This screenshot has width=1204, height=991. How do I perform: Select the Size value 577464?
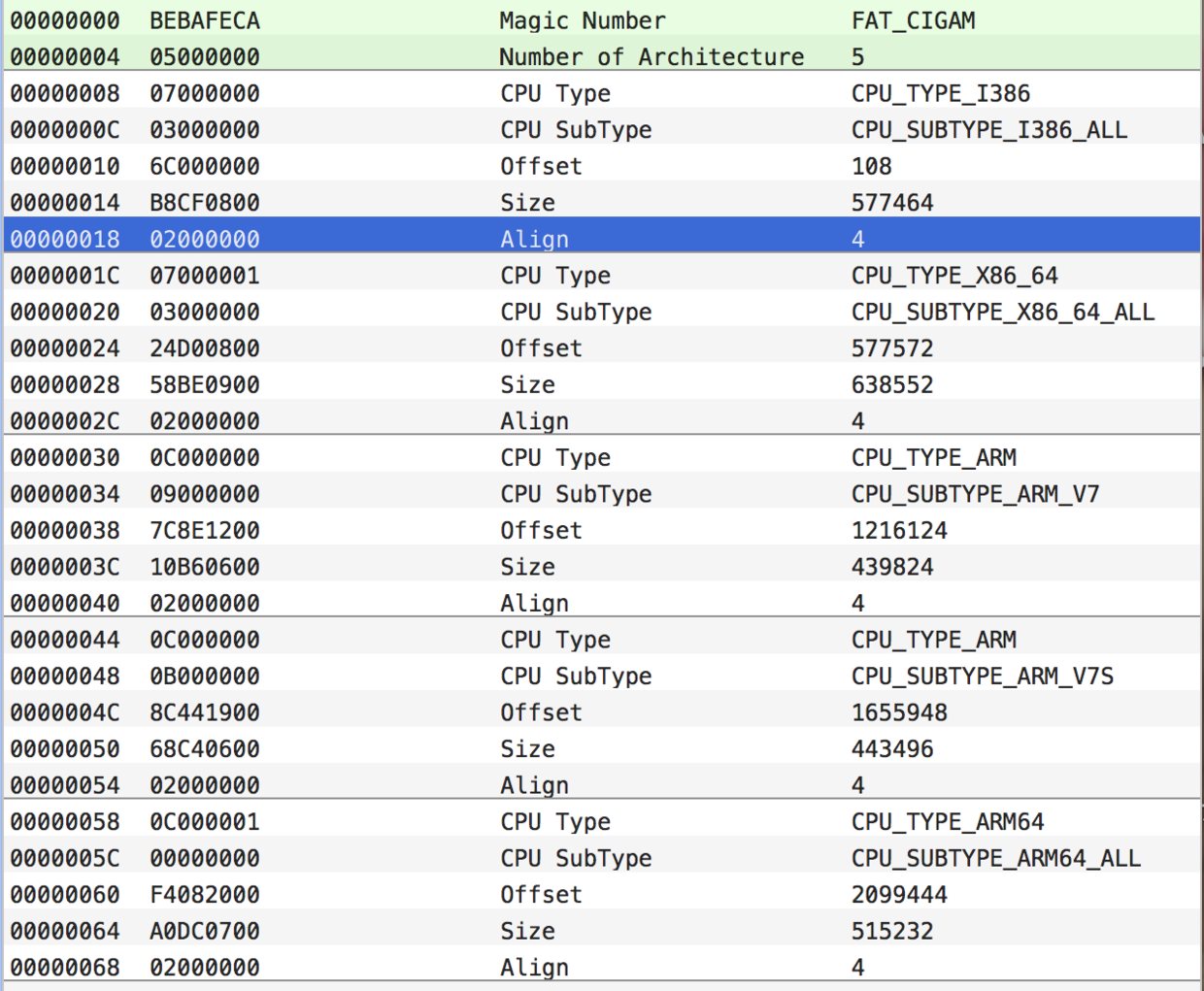[892, 203]
